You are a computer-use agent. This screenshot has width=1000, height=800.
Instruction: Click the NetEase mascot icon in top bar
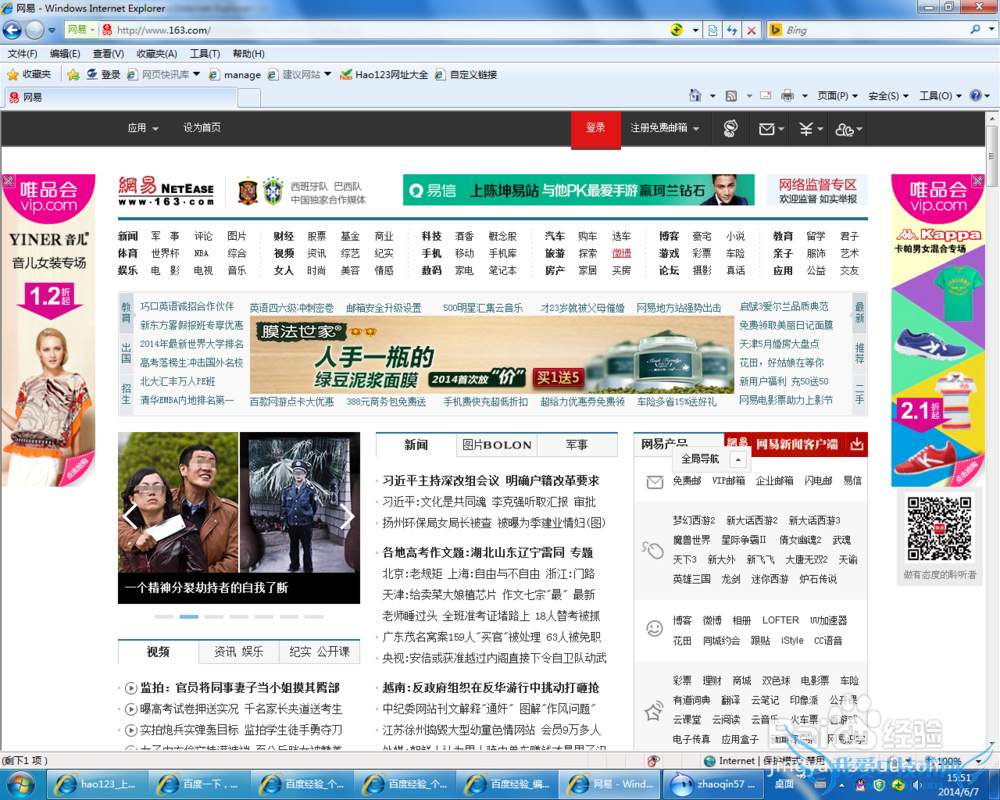[730, 129]
